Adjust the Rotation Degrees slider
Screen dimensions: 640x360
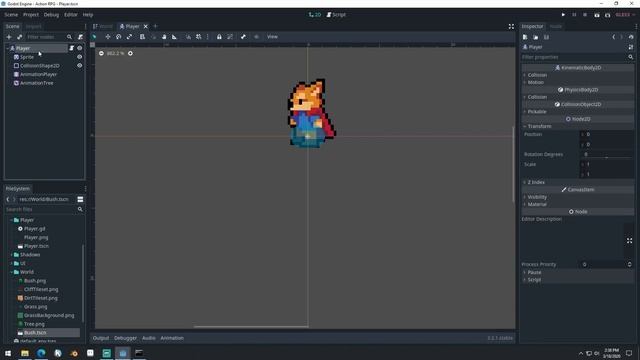[x=607, y=157]
